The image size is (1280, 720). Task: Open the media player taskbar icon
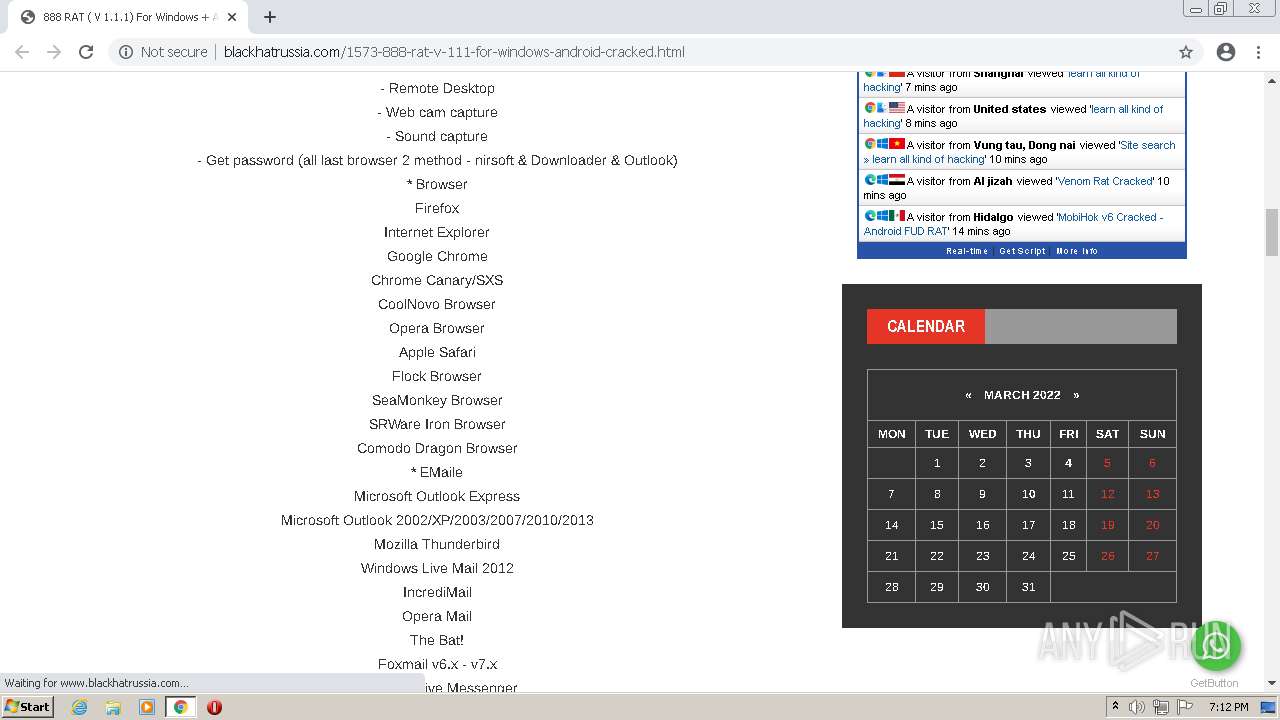pyautogui.click(x=147, y=707)
